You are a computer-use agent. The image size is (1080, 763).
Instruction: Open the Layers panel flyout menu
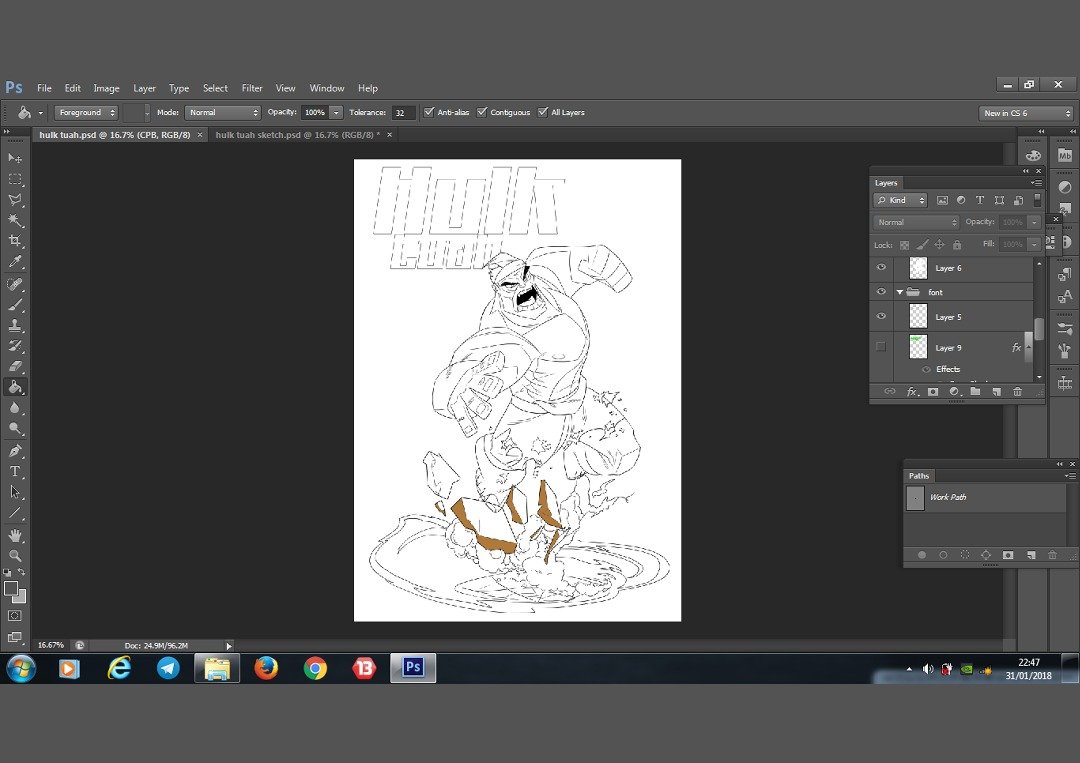click(x=1036, y=183)
